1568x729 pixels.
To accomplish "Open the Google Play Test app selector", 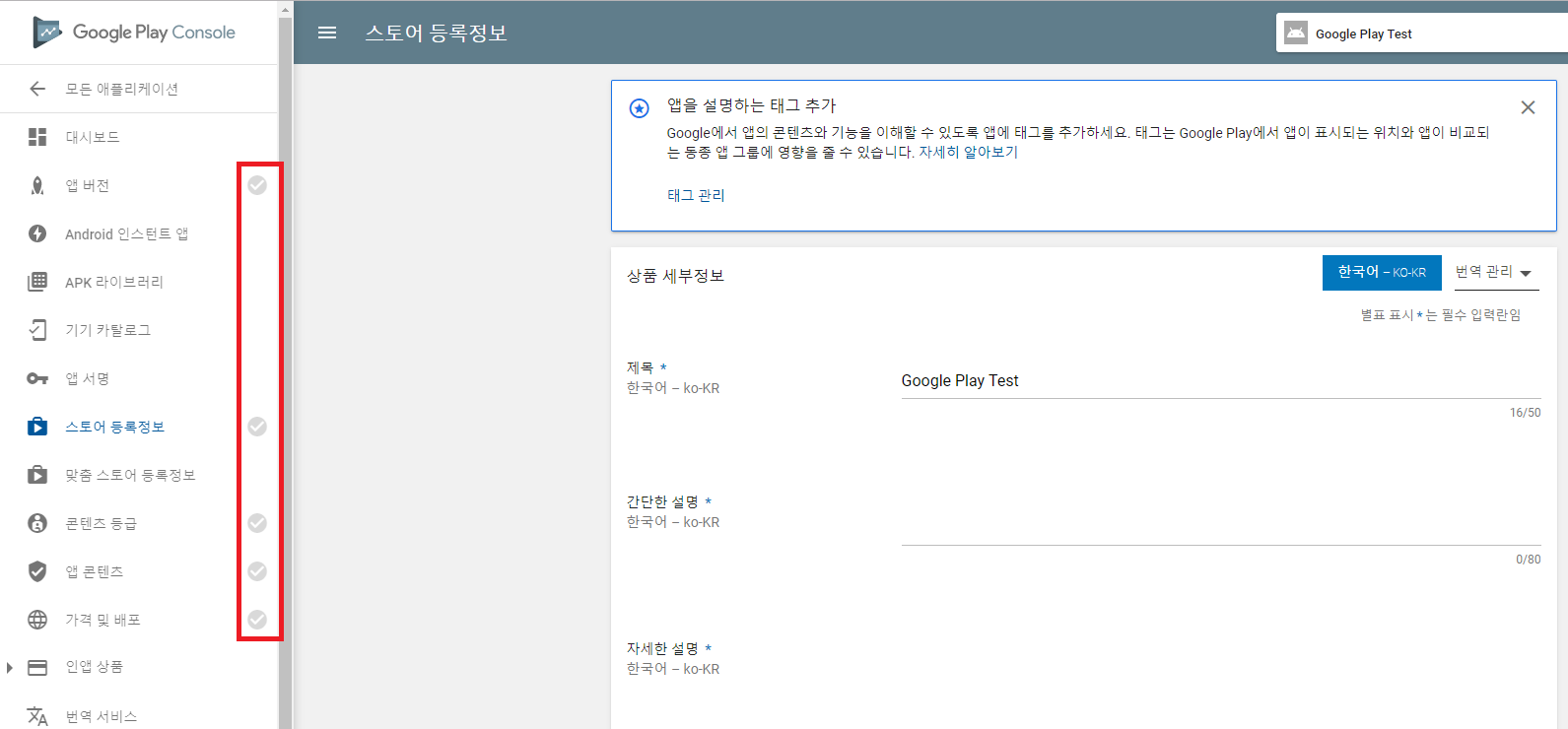I will tap(1421, 33).
